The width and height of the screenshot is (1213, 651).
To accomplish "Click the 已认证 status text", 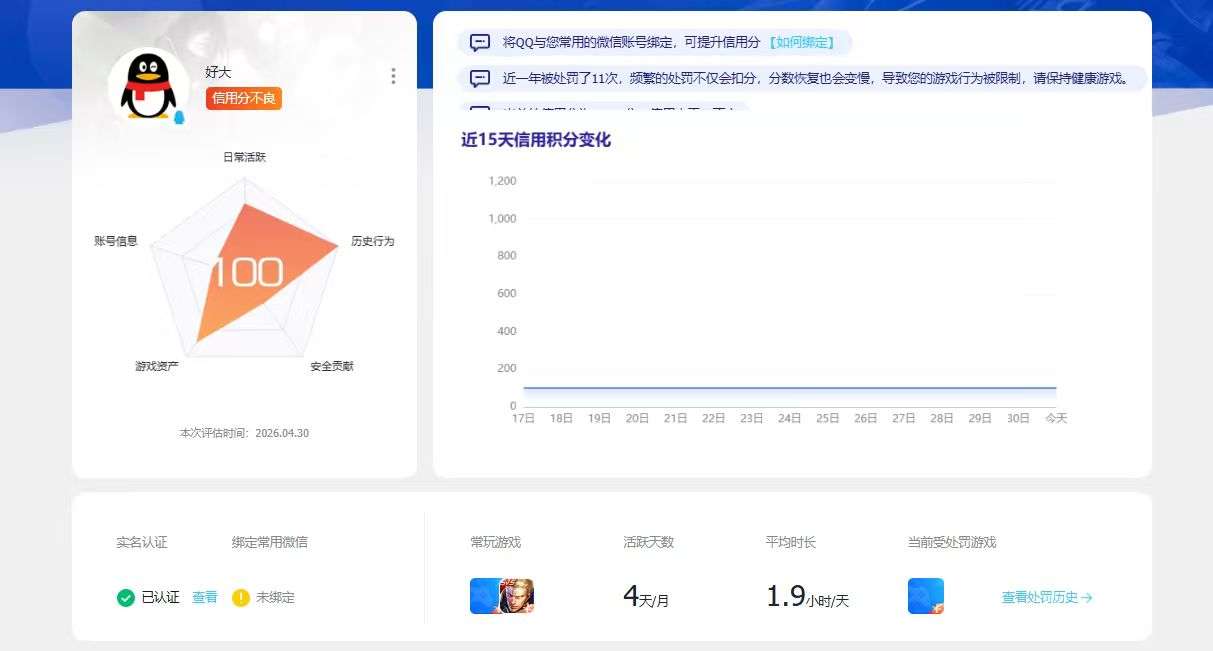I will (160, 597).
